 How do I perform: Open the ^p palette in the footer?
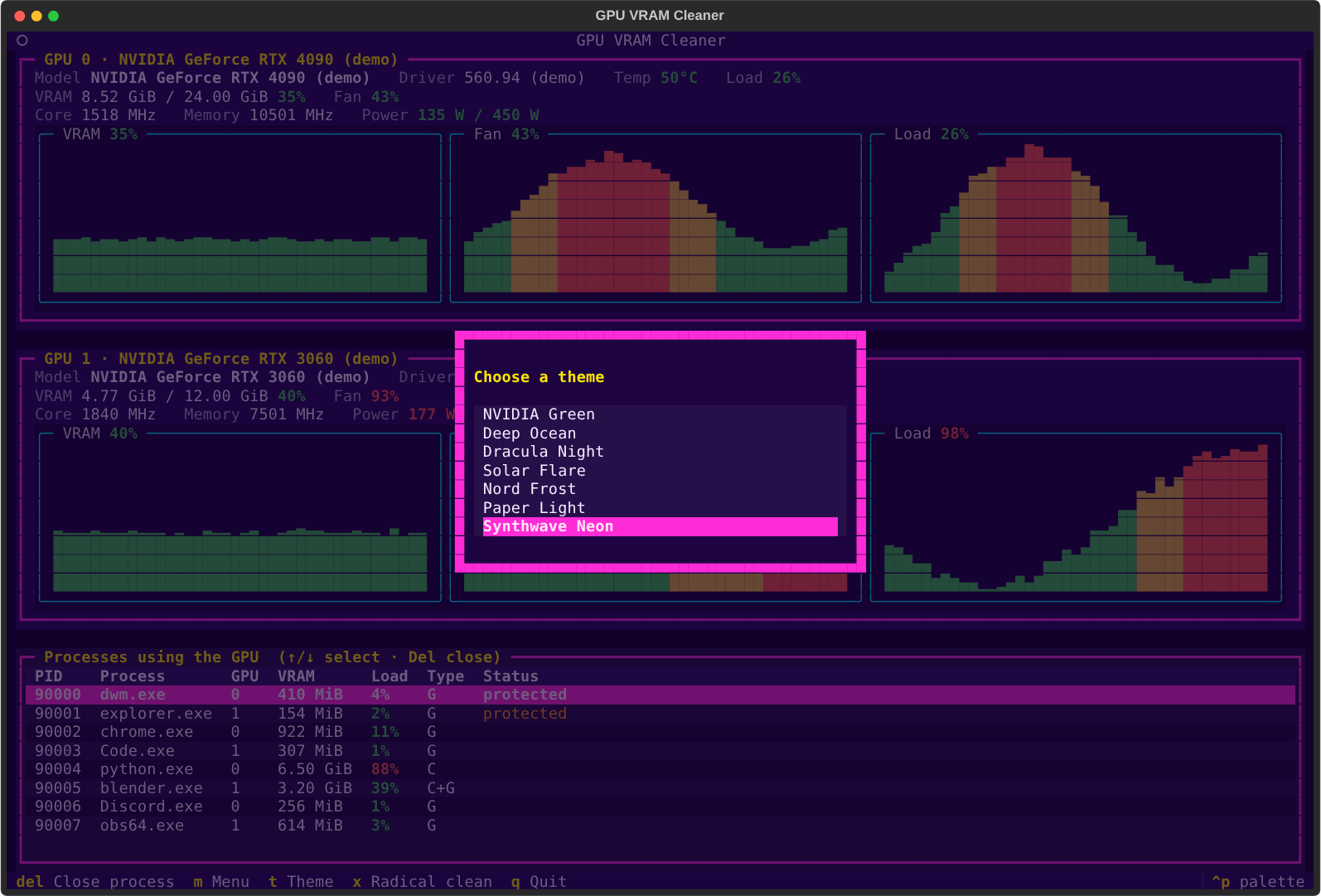[x=1258, y=882]
